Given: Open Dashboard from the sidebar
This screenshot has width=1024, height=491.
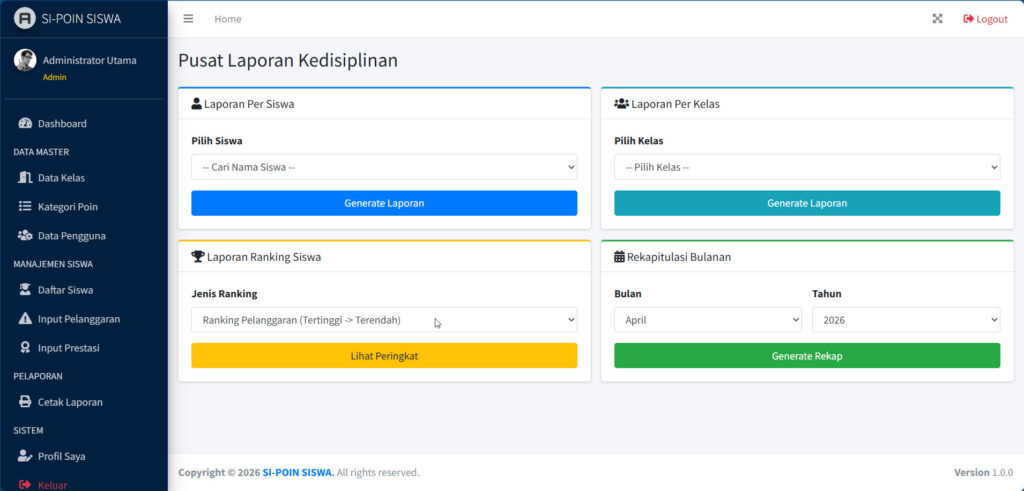Looking at the screenshot, I should 62,124.
